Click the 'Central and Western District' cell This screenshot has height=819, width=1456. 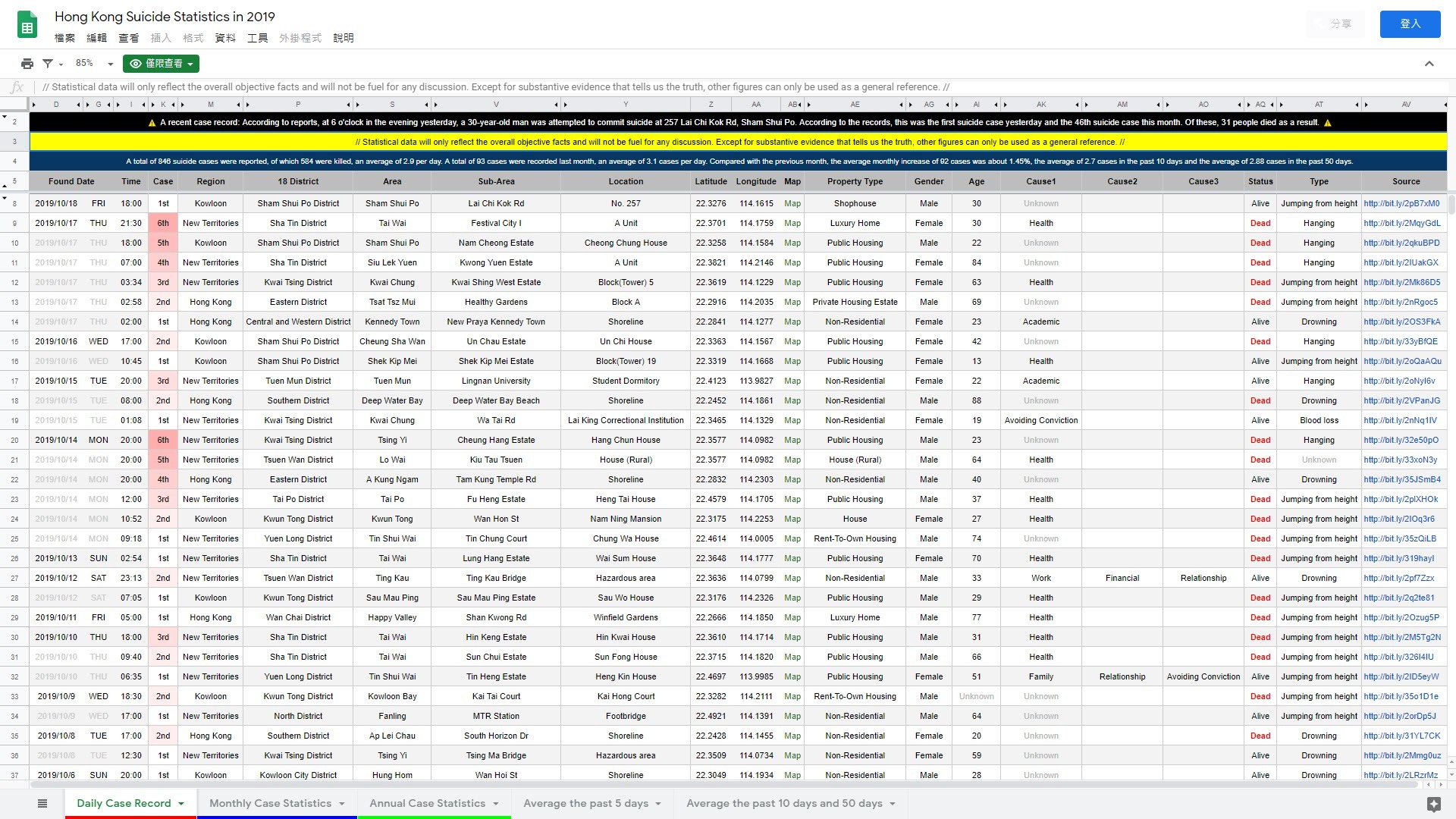click(298, 322)
